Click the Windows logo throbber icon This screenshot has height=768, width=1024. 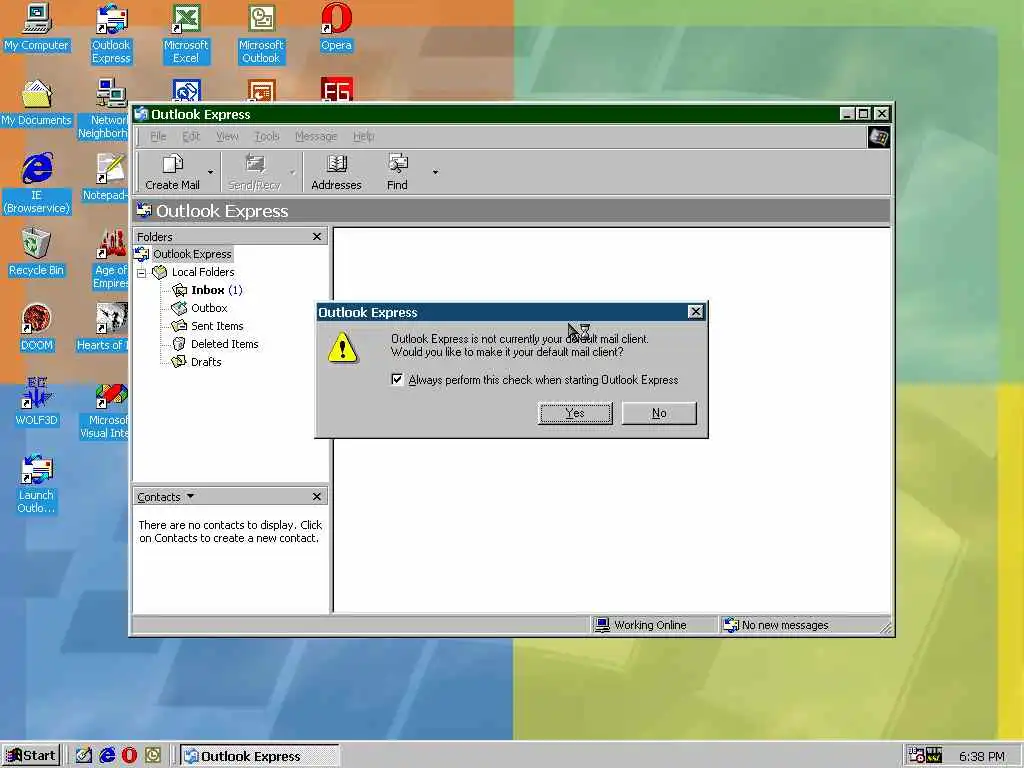[x=878, y=138]
